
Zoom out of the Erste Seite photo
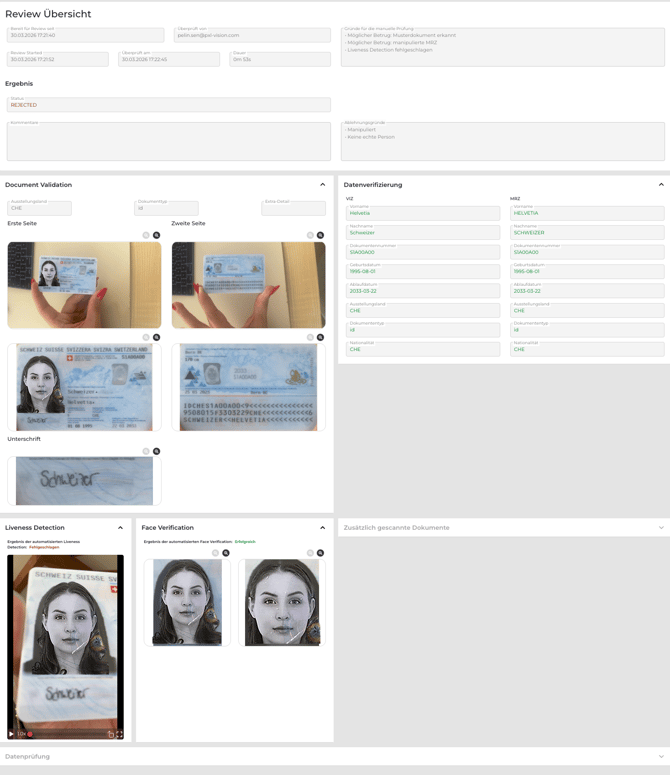tap(146, 235)
